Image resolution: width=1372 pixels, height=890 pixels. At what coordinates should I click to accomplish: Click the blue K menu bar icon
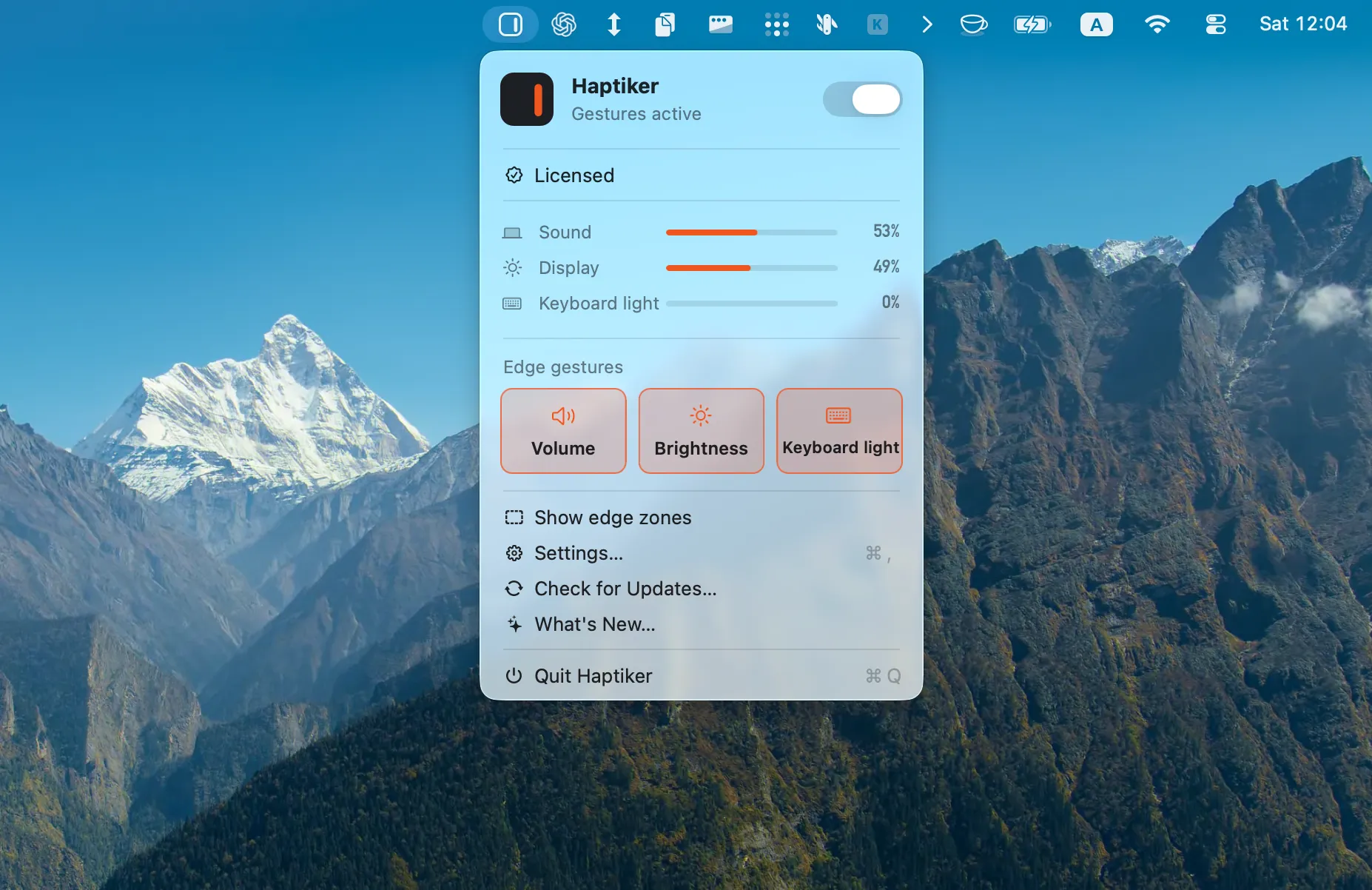pyautogui.click(x=877, y=24)
